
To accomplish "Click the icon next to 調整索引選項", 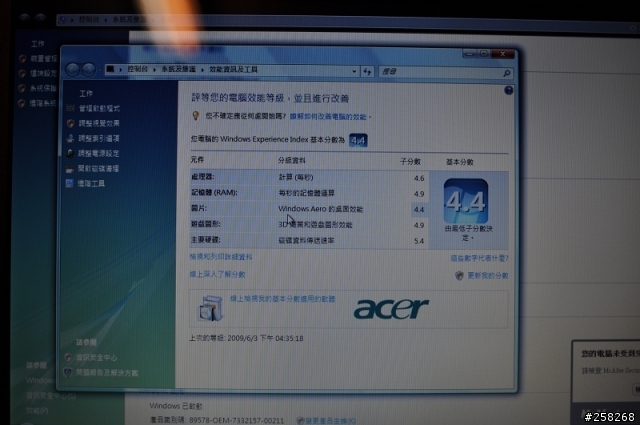I will tap(71, 138).
